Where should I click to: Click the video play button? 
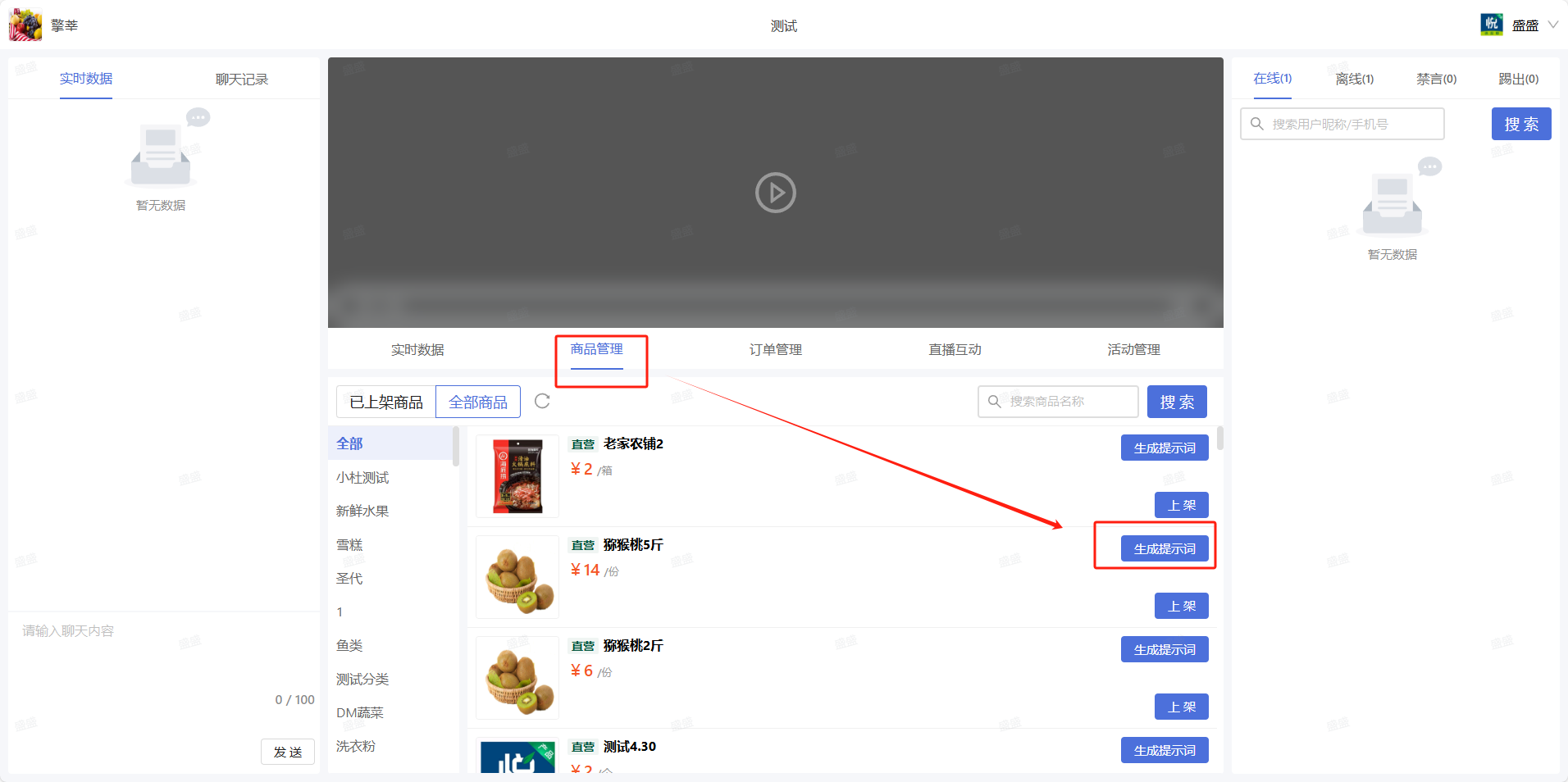pos(775,193)
